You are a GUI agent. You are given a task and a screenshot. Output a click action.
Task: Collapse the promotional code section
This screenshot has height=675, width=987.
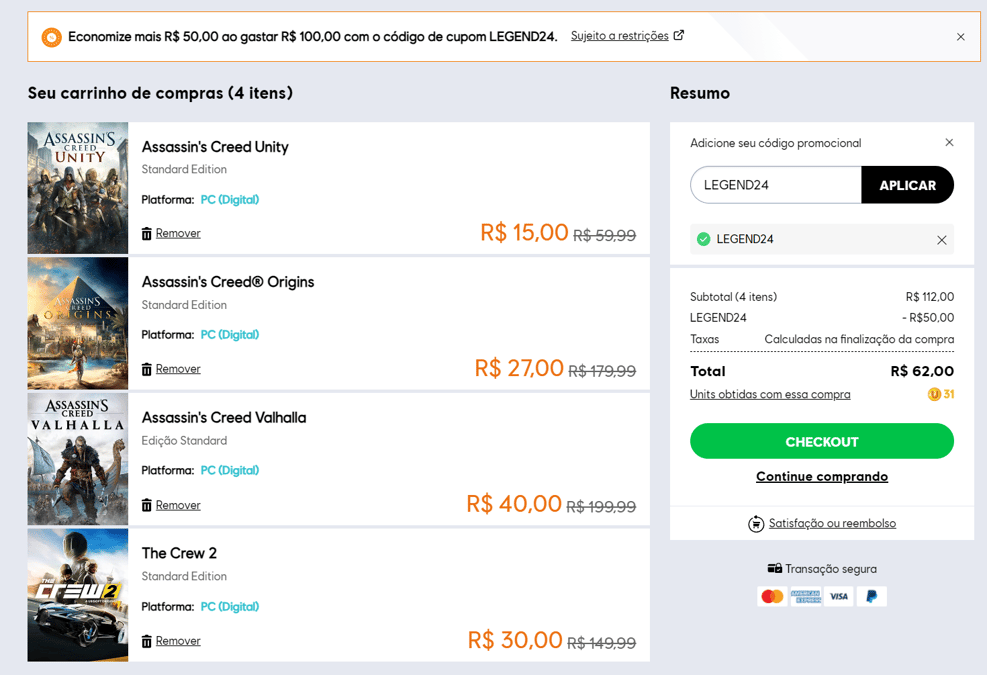(x=949, y=142)
